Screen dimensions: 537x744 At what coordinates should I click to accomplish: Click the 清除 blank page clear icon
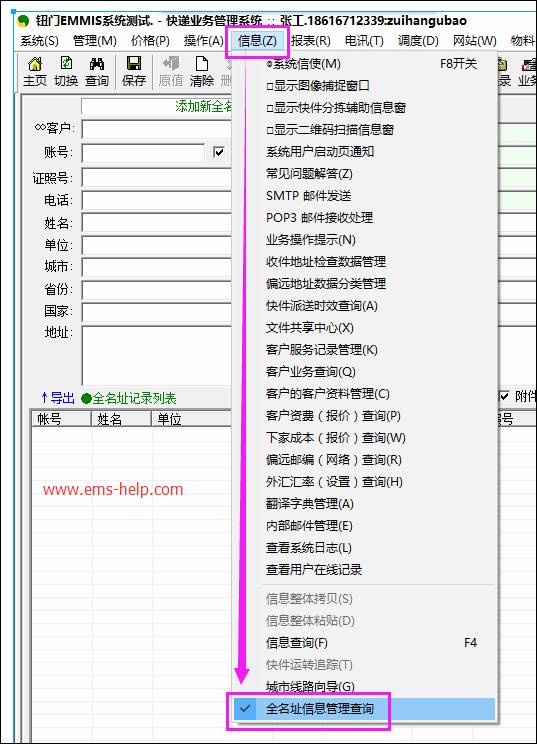(x=202, y=71)
